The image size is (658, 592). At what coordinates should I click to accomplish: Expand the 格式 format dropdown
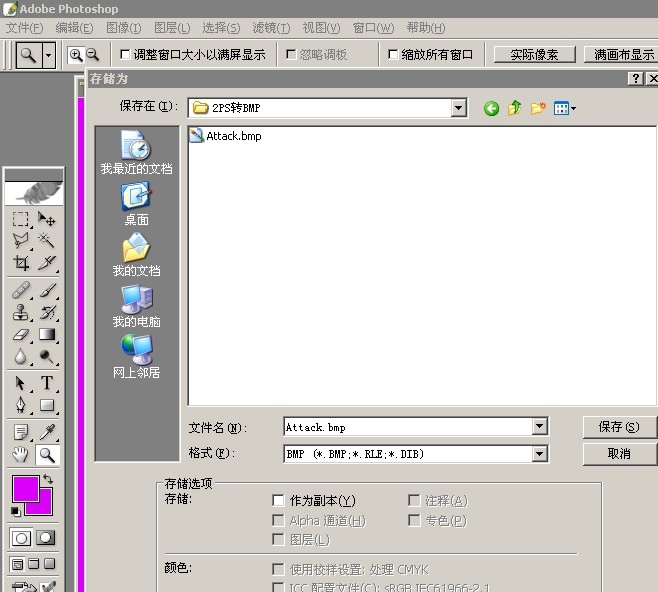pos(540,454)
